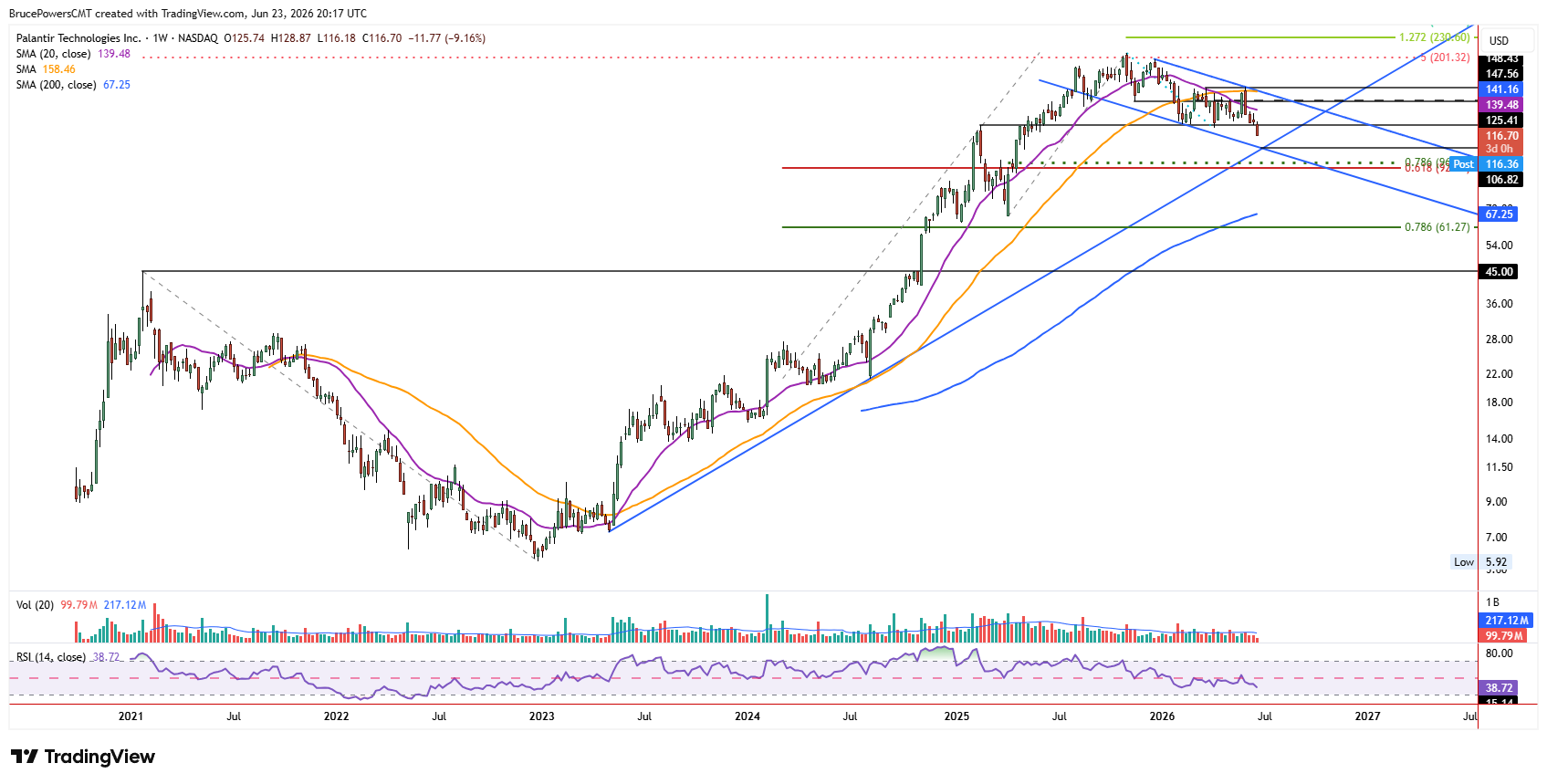
Task: Click the 80.00 RSI axis value
Action: click(x=1499, y=653)
